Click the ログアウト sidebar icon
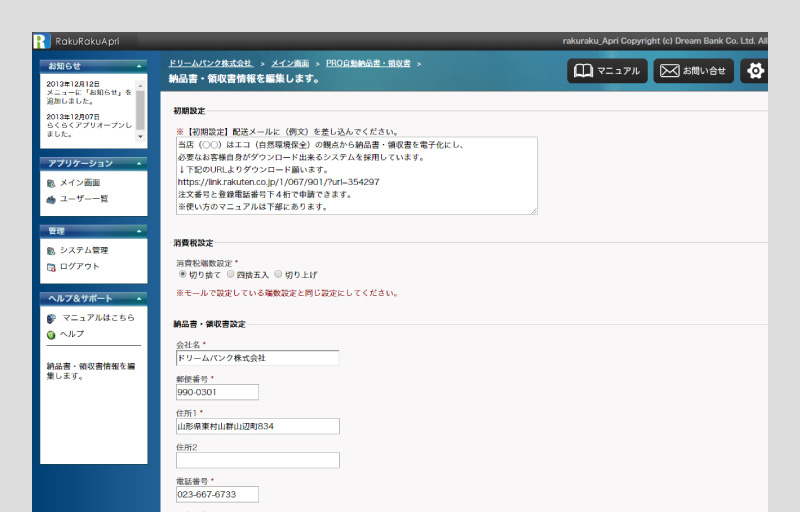 tap(51, 267)
